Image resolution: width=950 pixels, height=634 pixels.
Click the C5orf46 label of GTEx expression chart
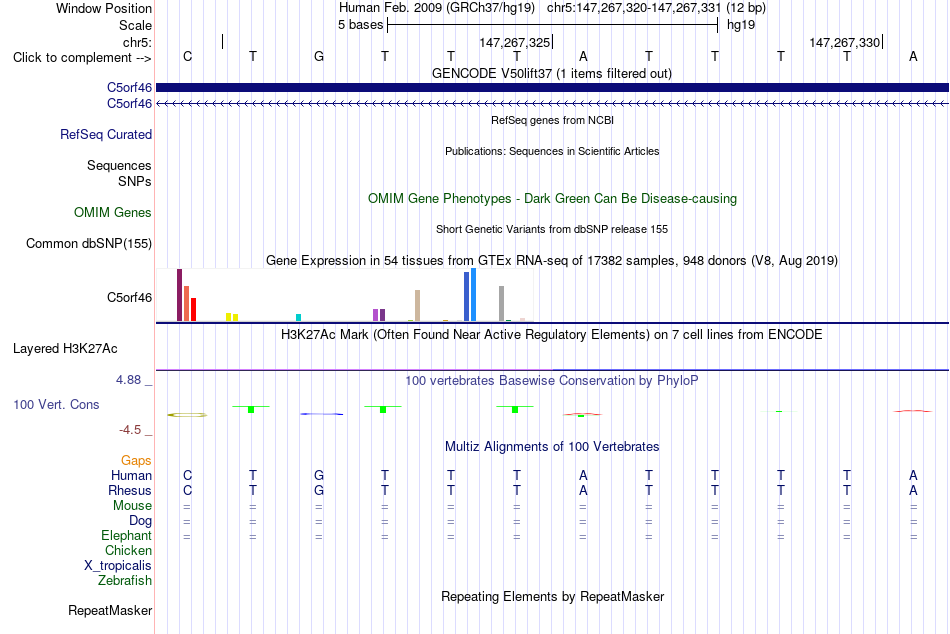tap(129, 298)
